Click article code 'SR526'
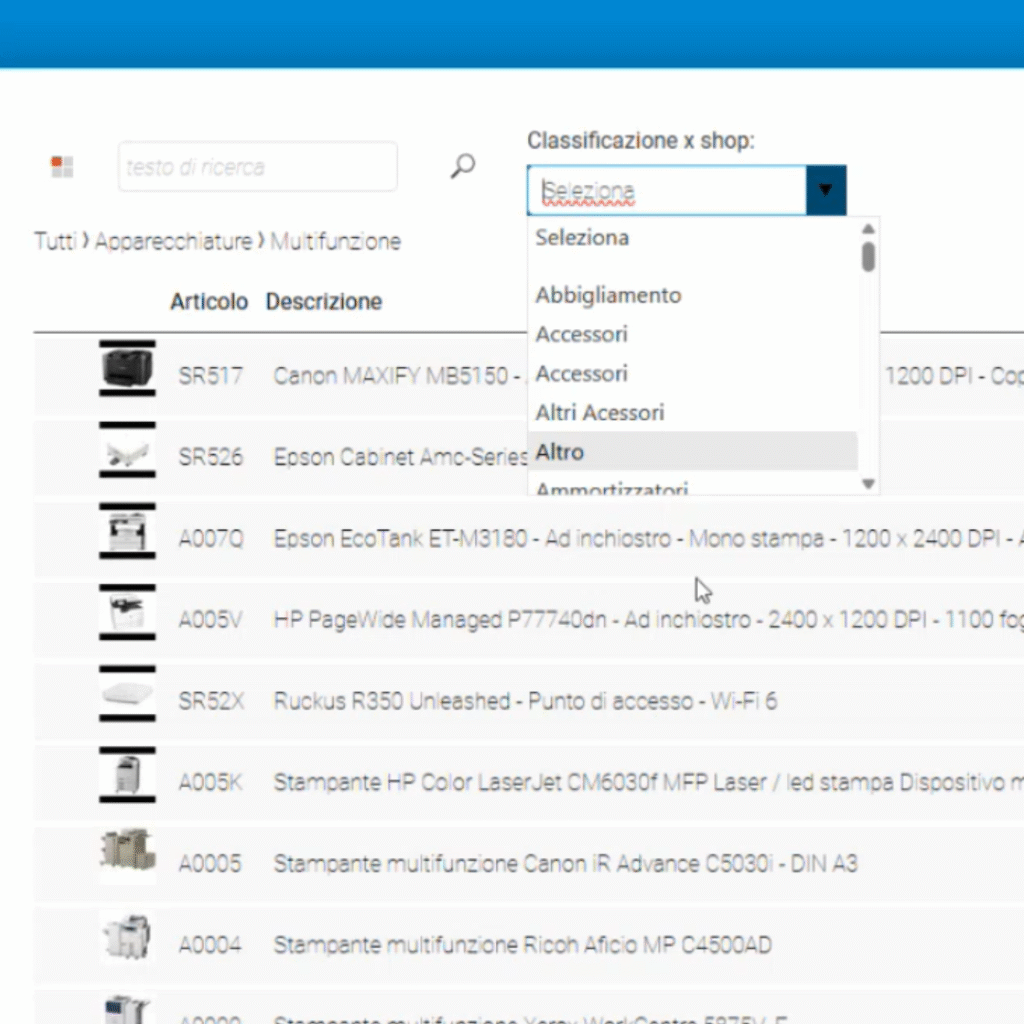The width and height of the screenshot is (1024, 1024). coord(210,457)
